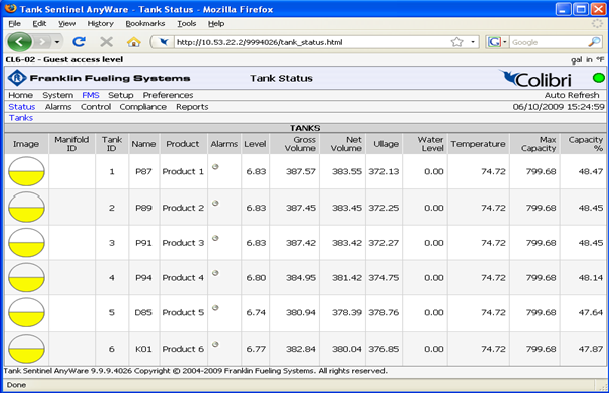609x393 pixels.
Task: Click the stop loading X icon
Action: (x=106, y=42)
